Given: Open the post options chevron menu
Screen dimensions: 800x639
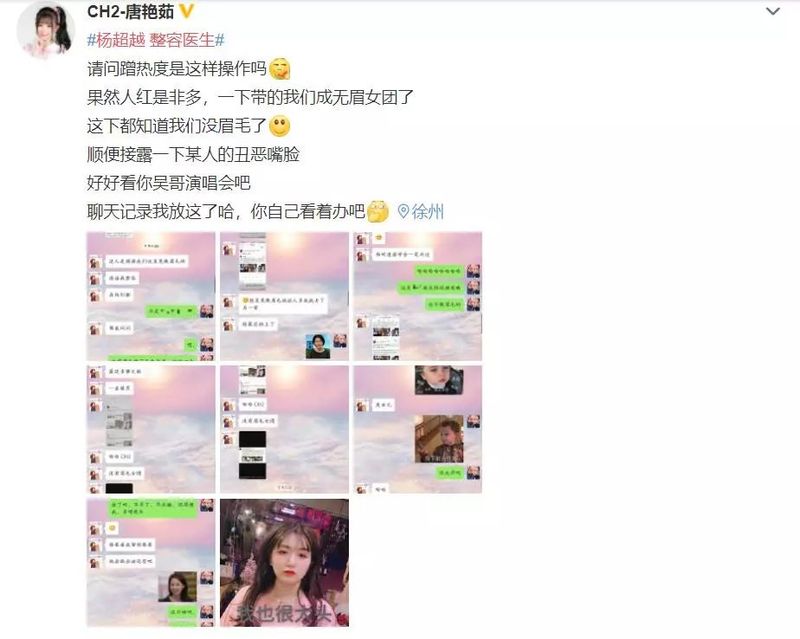Looking at the screenshot, I should 773,11.
